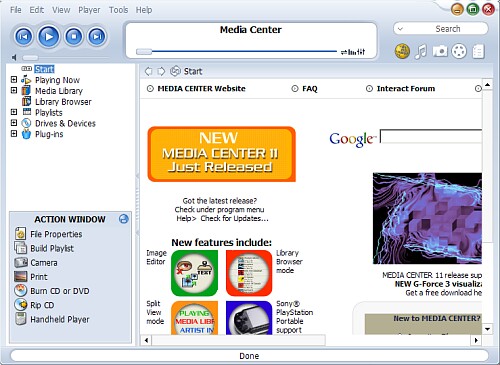Click the G-Force visualization image

click(x=427, y=218)
